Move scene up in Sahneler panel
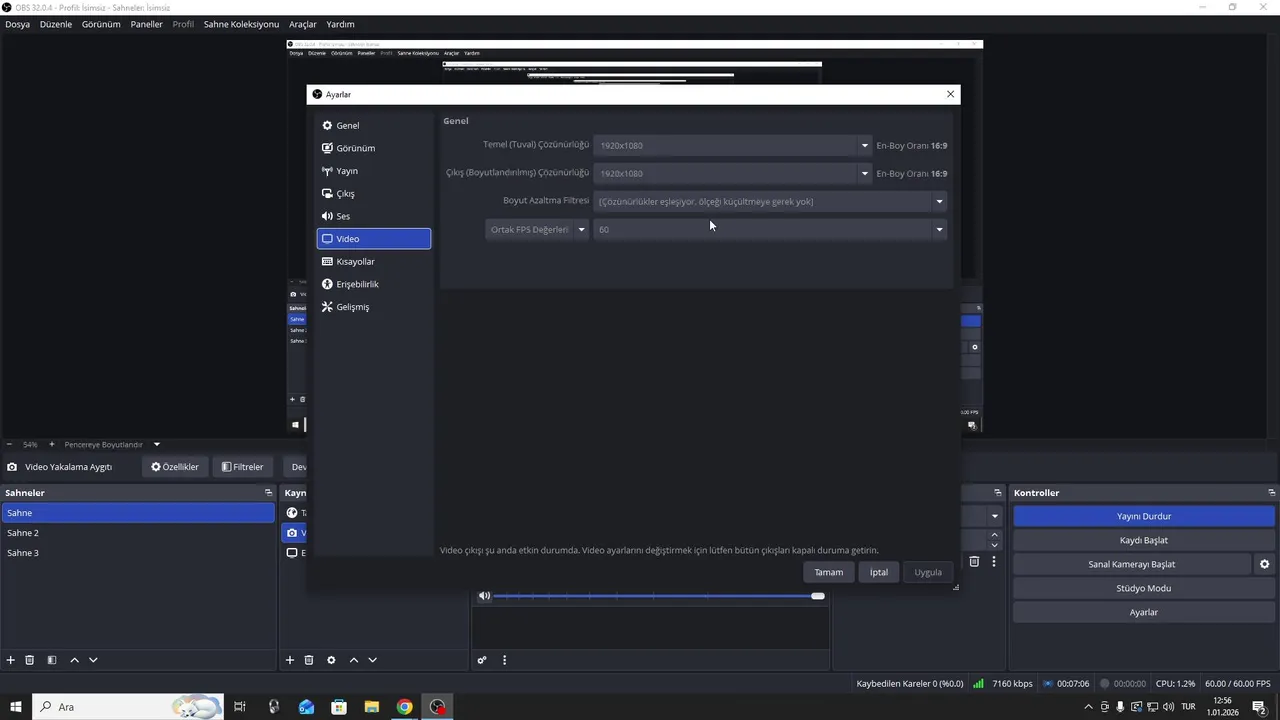The width and height of the screenshot is (1280, 720). (74, 660)
